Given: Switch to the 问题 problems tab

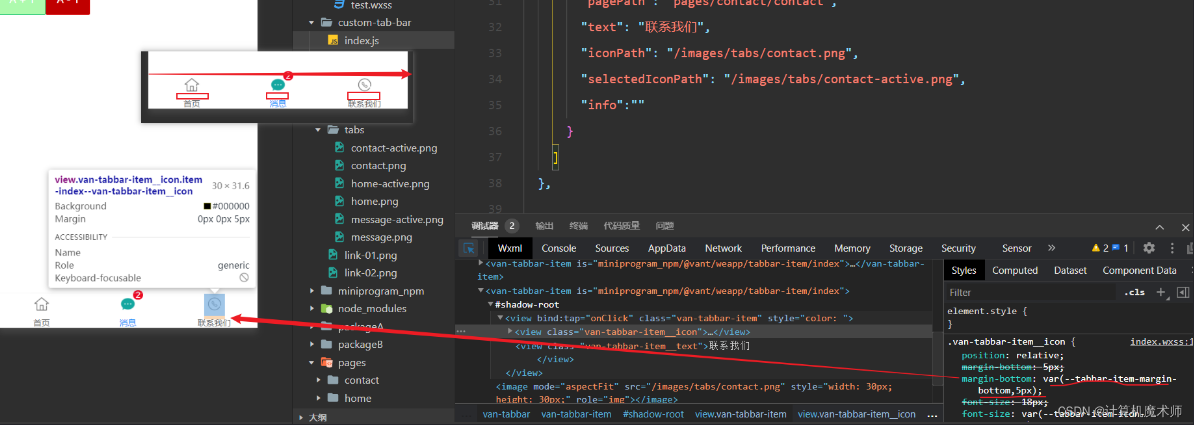Looking at the screenshot, I should (x=665, y=225).
